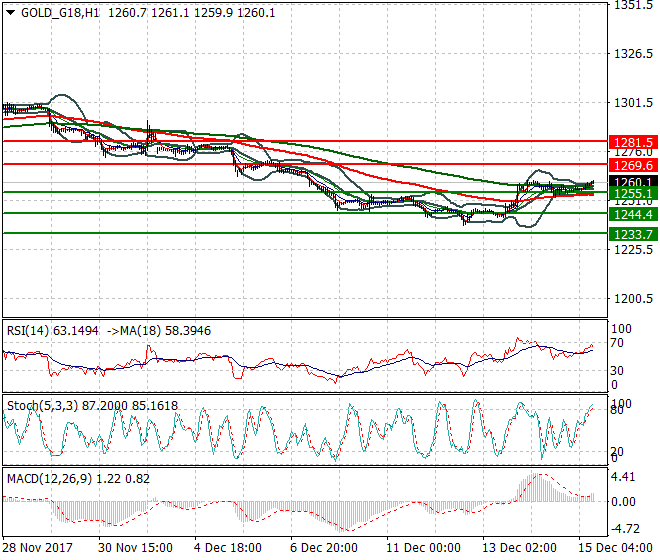Select the green 1233.7 support price label

(633, 235)
